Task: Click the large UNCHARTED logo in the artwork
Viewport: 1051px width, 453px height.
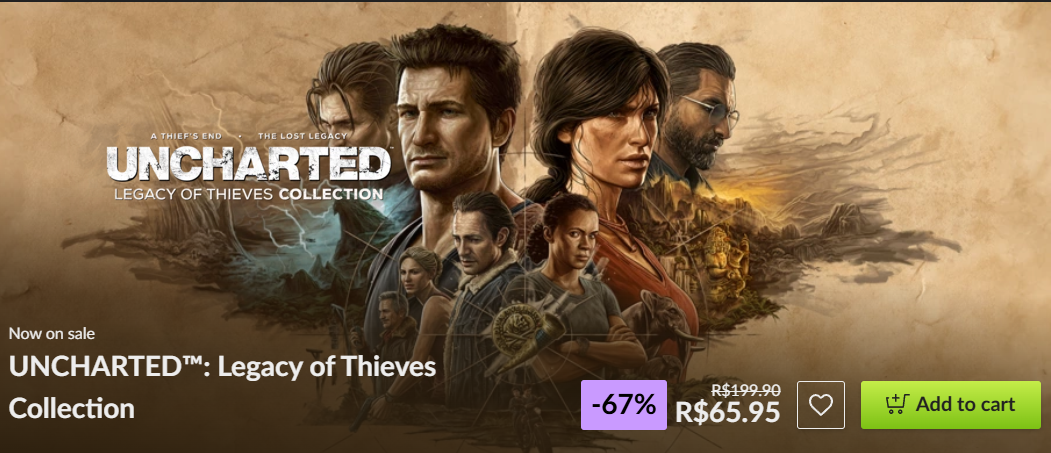Action: 248,164
